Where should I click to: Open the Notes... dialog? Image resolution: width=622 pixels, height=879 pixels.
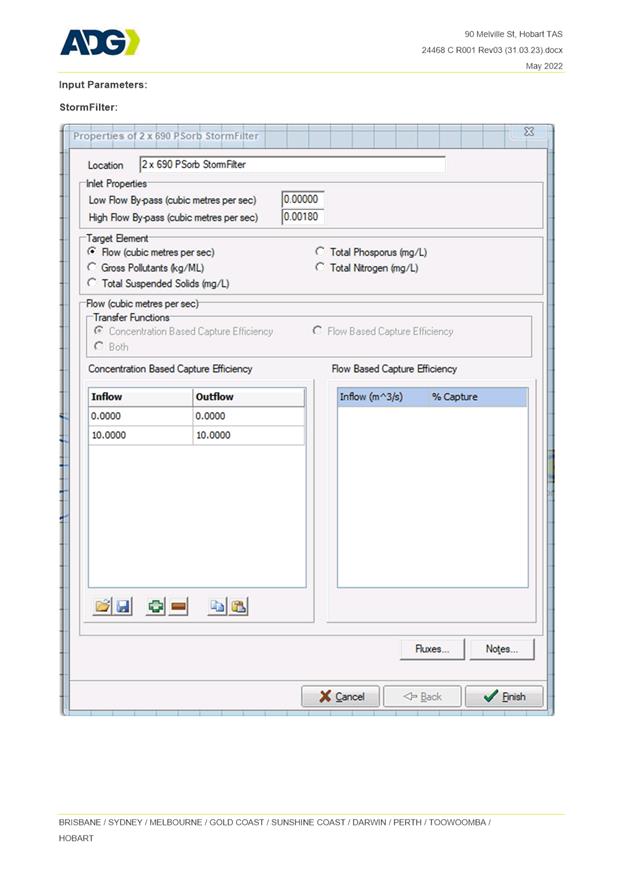click(x=502, y=649)
